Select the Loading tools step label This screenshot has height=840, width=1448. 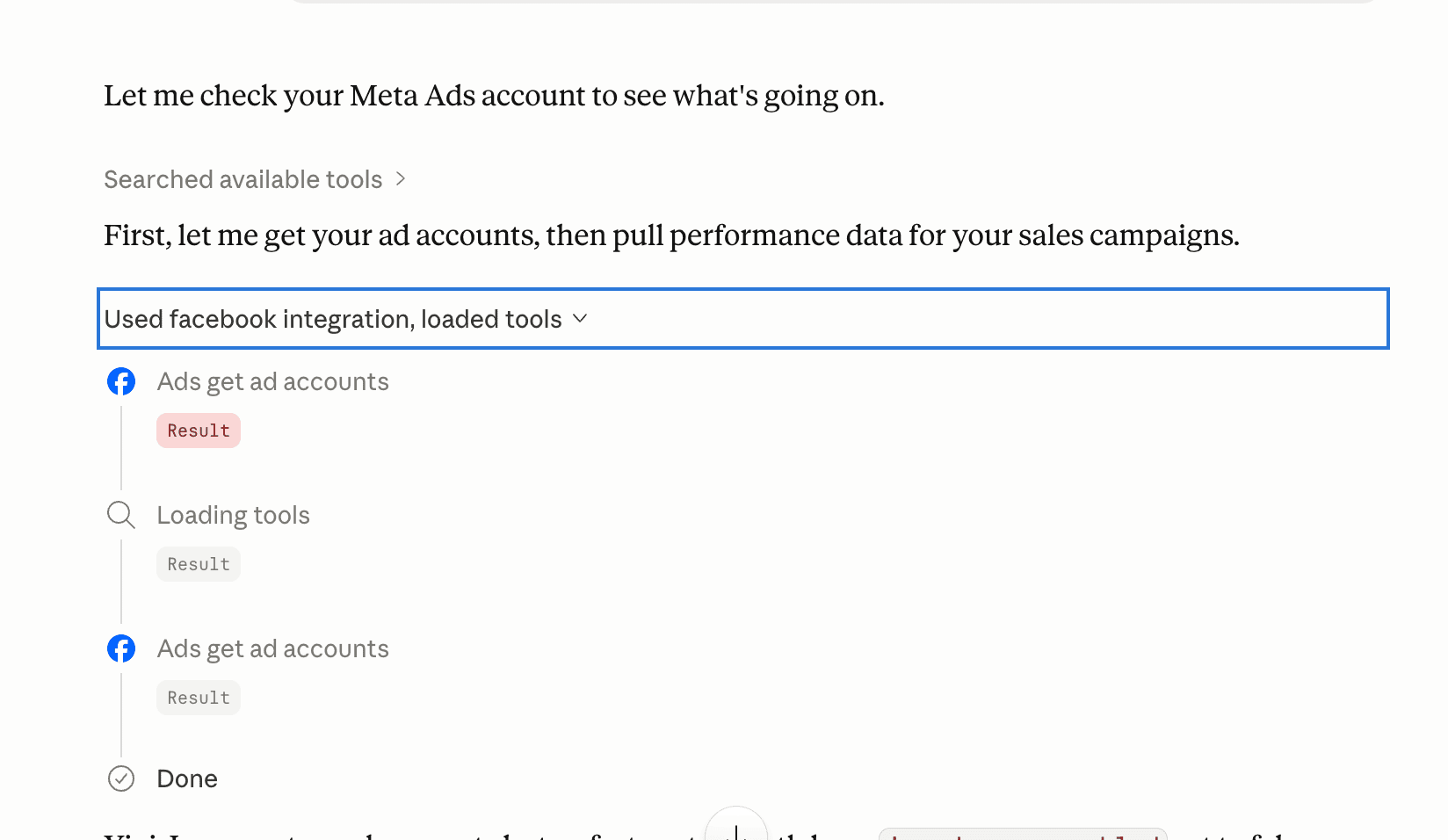[233, 515]
